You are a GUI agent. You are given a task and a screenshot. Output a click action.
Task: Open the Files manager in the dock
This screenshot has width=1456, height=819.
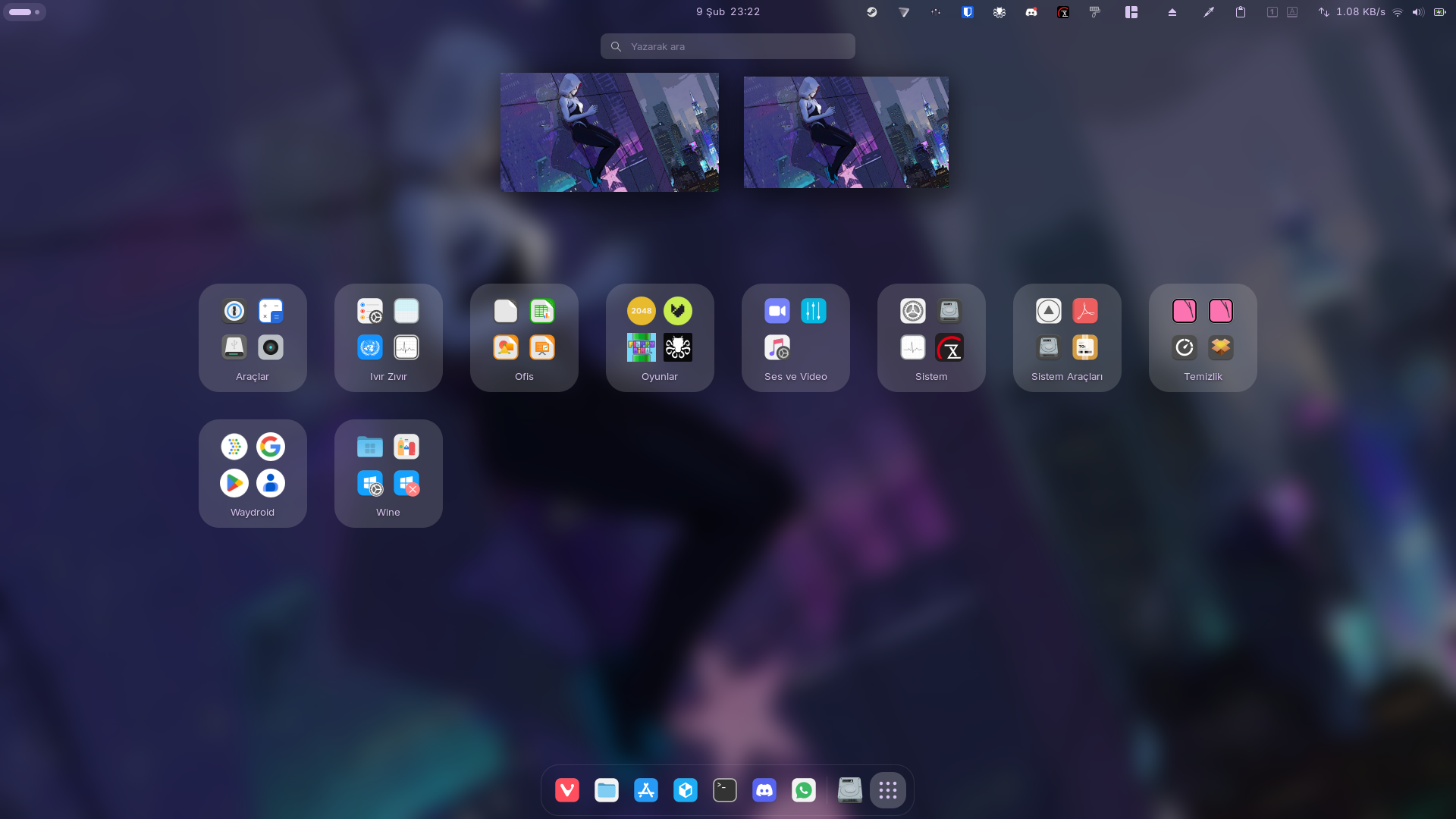(607, 790)
